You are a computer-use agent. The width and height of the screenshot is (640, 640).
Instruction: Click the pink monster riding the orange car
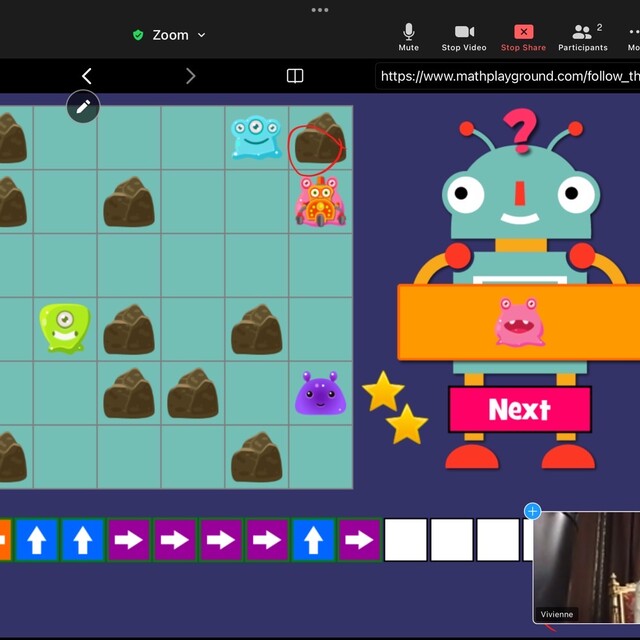(x=320, y=201)
